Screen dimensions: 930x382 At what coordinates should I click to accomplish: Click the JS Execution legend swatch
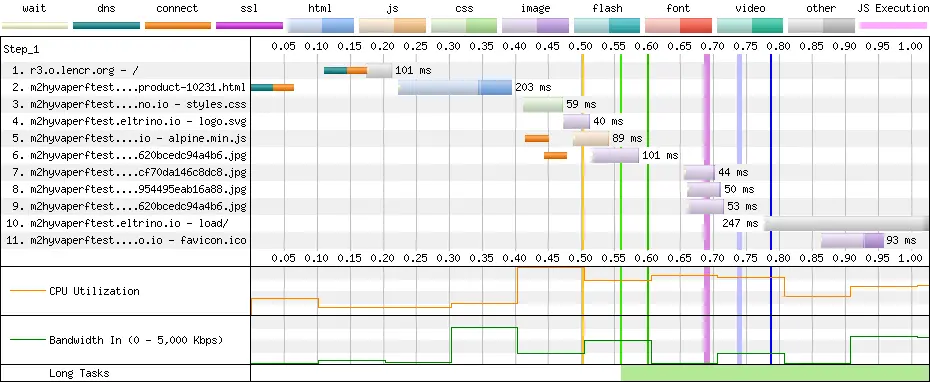pos(893,26)
